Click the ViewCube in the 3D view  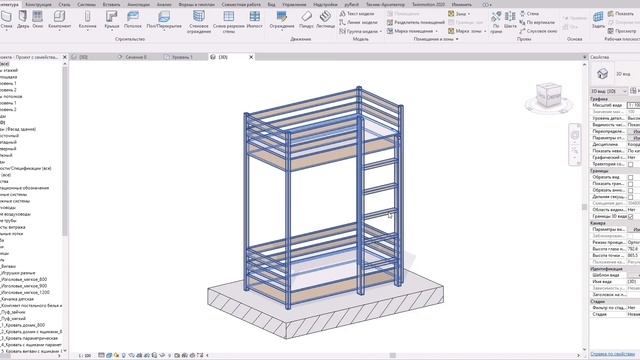(x=549, y=97)
